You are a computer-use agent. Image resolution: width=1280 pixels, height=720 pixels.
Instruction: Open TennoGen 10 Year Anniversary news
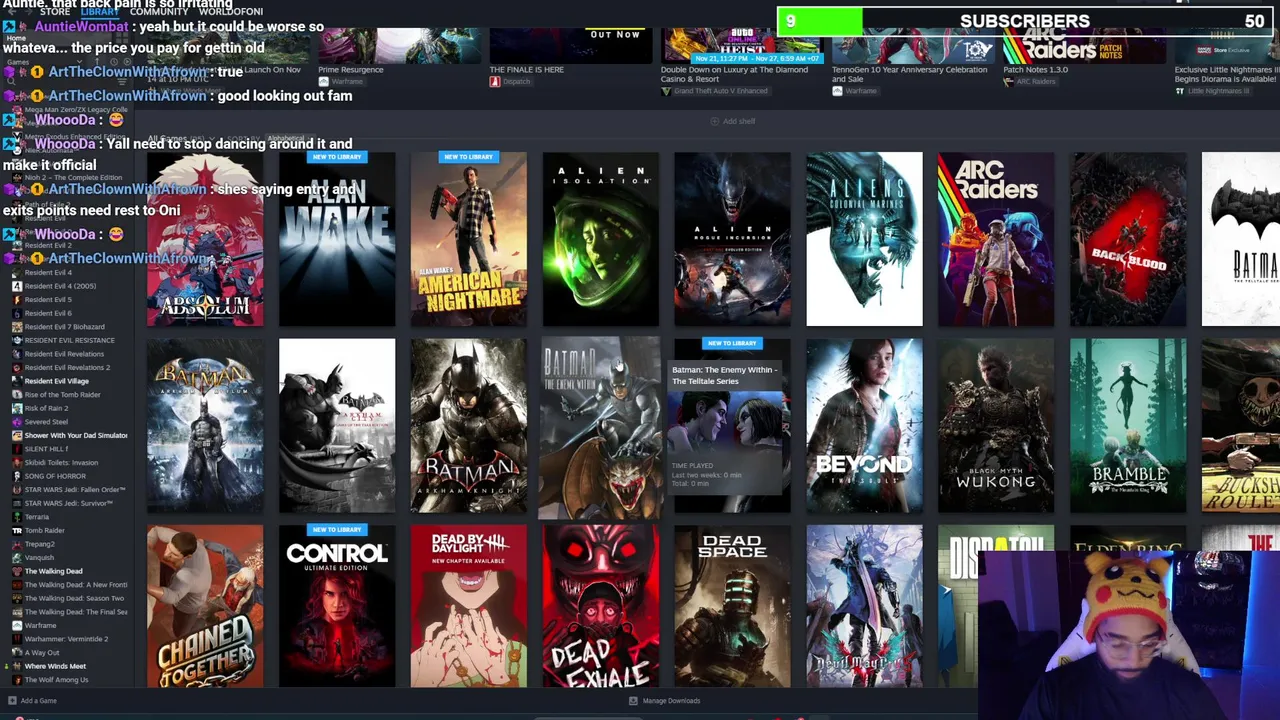coord(909,74)
